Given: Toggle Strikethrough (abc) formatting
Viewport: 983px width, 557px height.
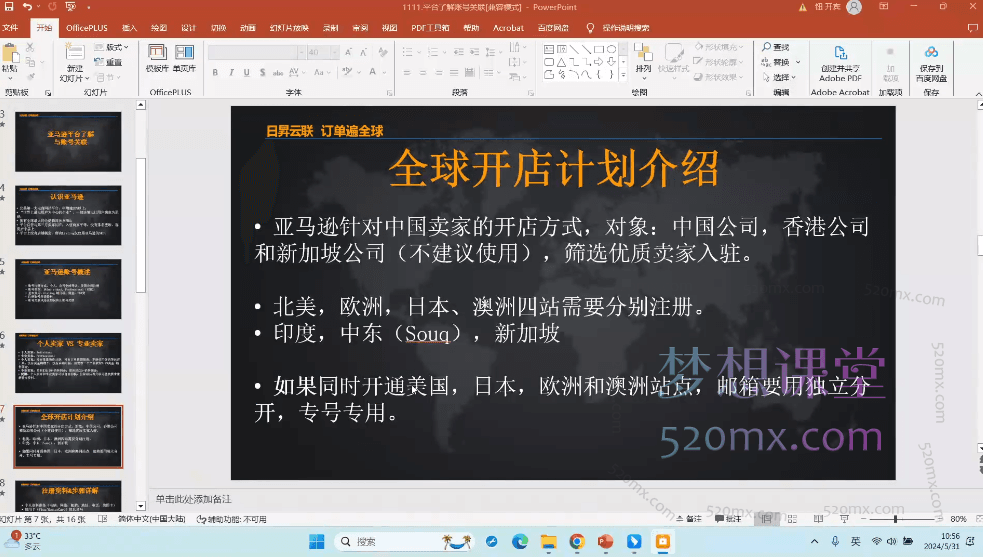Looking at the screenshot, I should 278,73.
